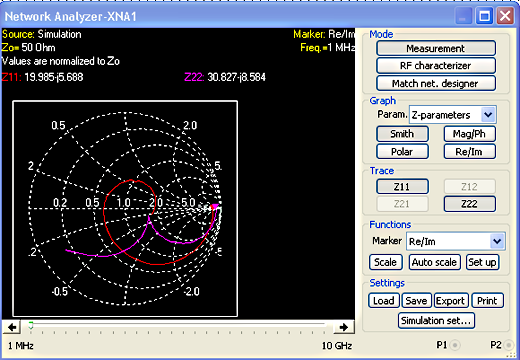Minimize the Network Analyzer window

pos(463,16)
